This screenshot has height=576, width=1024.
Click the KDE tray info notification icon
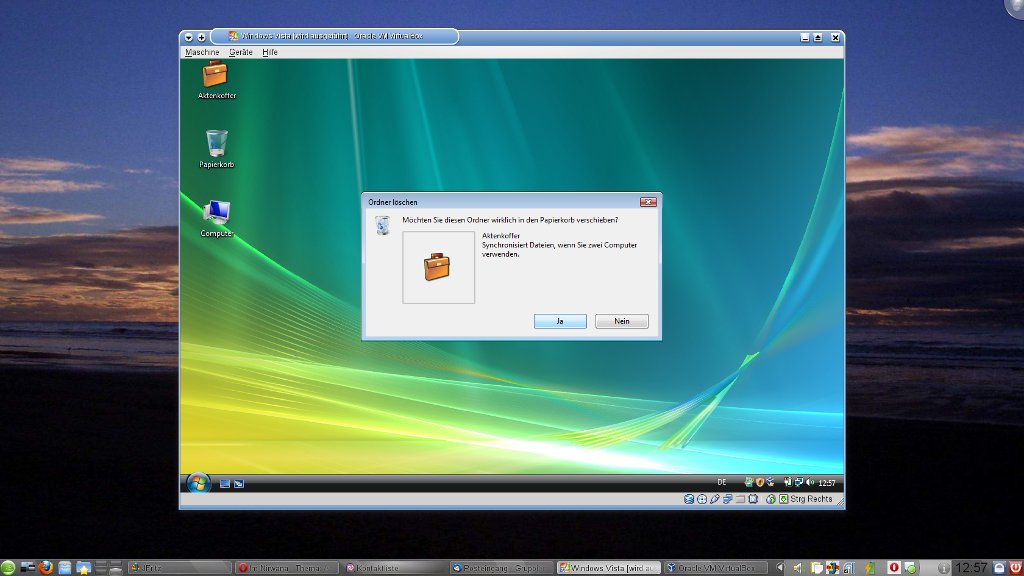click(944, 568)
